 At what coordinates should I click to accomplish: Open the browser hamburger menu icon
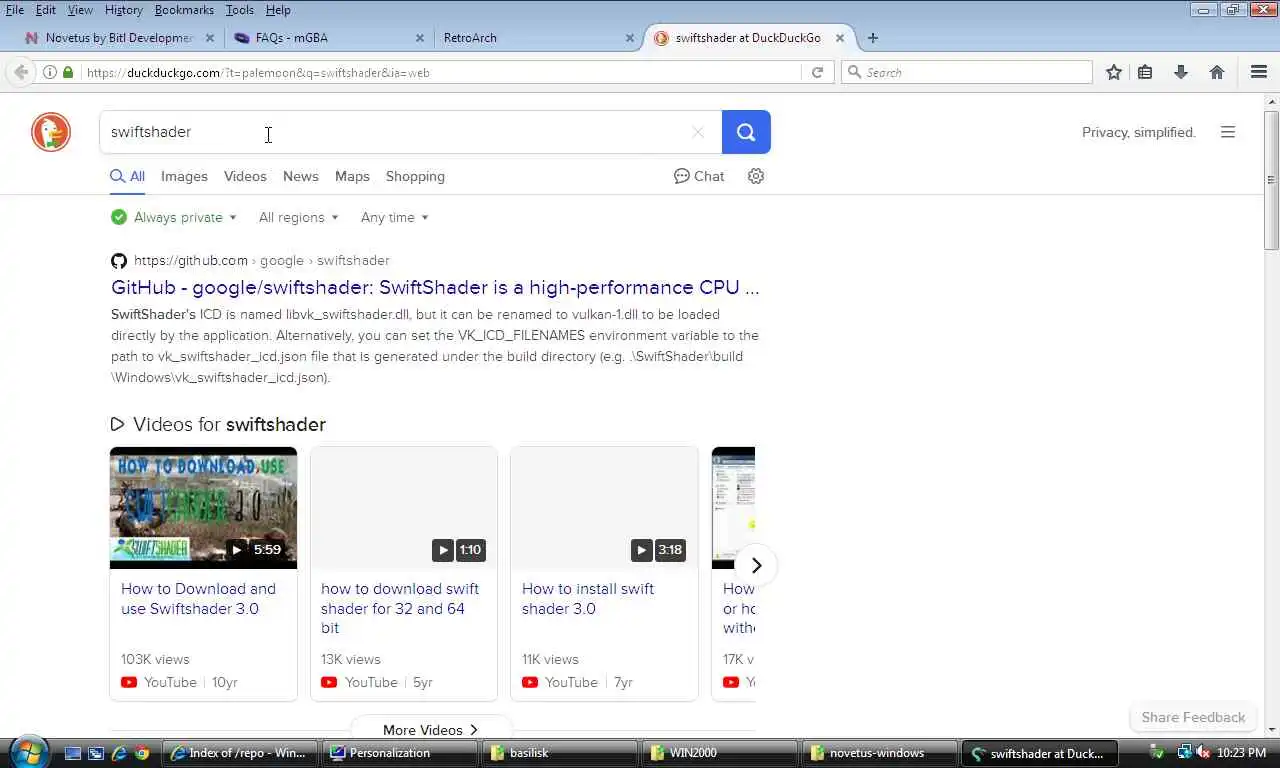click(1259, 72)
